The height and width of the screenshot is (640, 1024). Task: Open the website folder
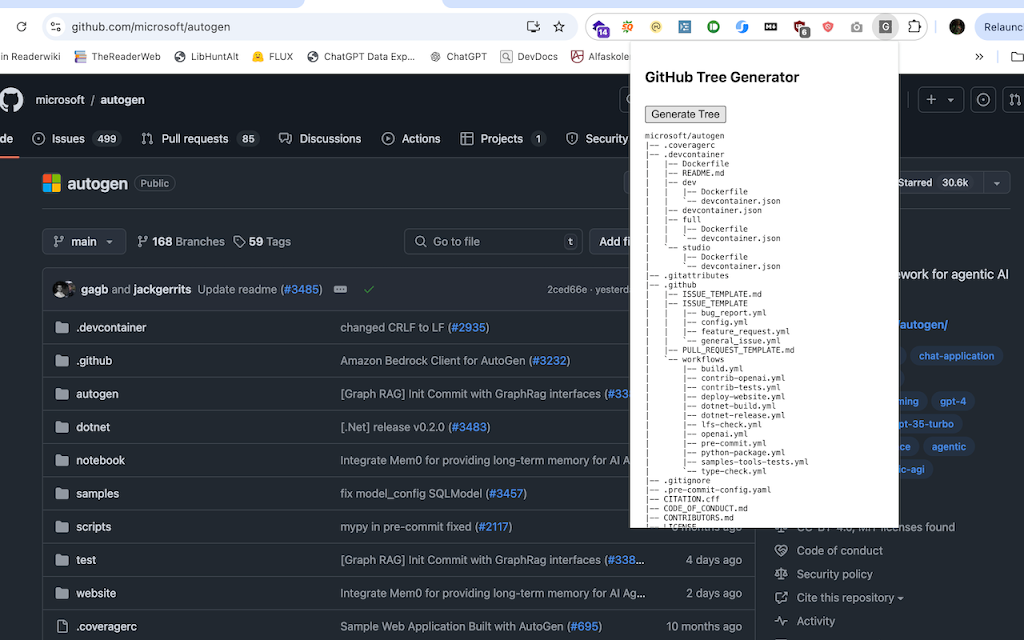click(96, 593)
